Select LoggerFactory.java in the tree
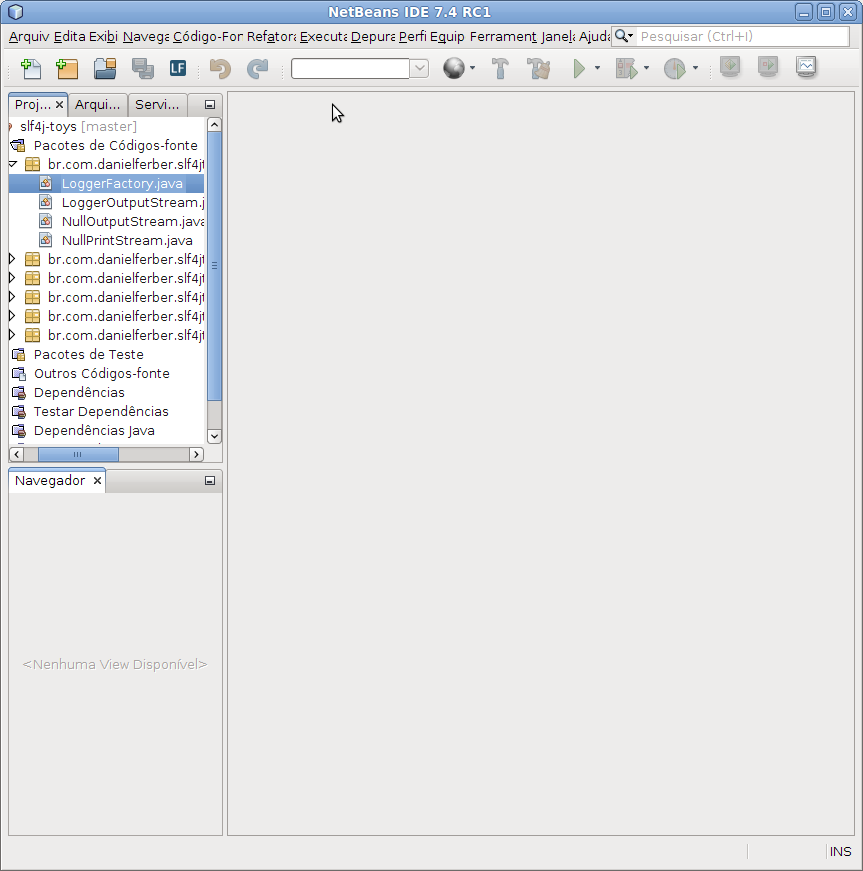The image size is (863, 871). 122,183
